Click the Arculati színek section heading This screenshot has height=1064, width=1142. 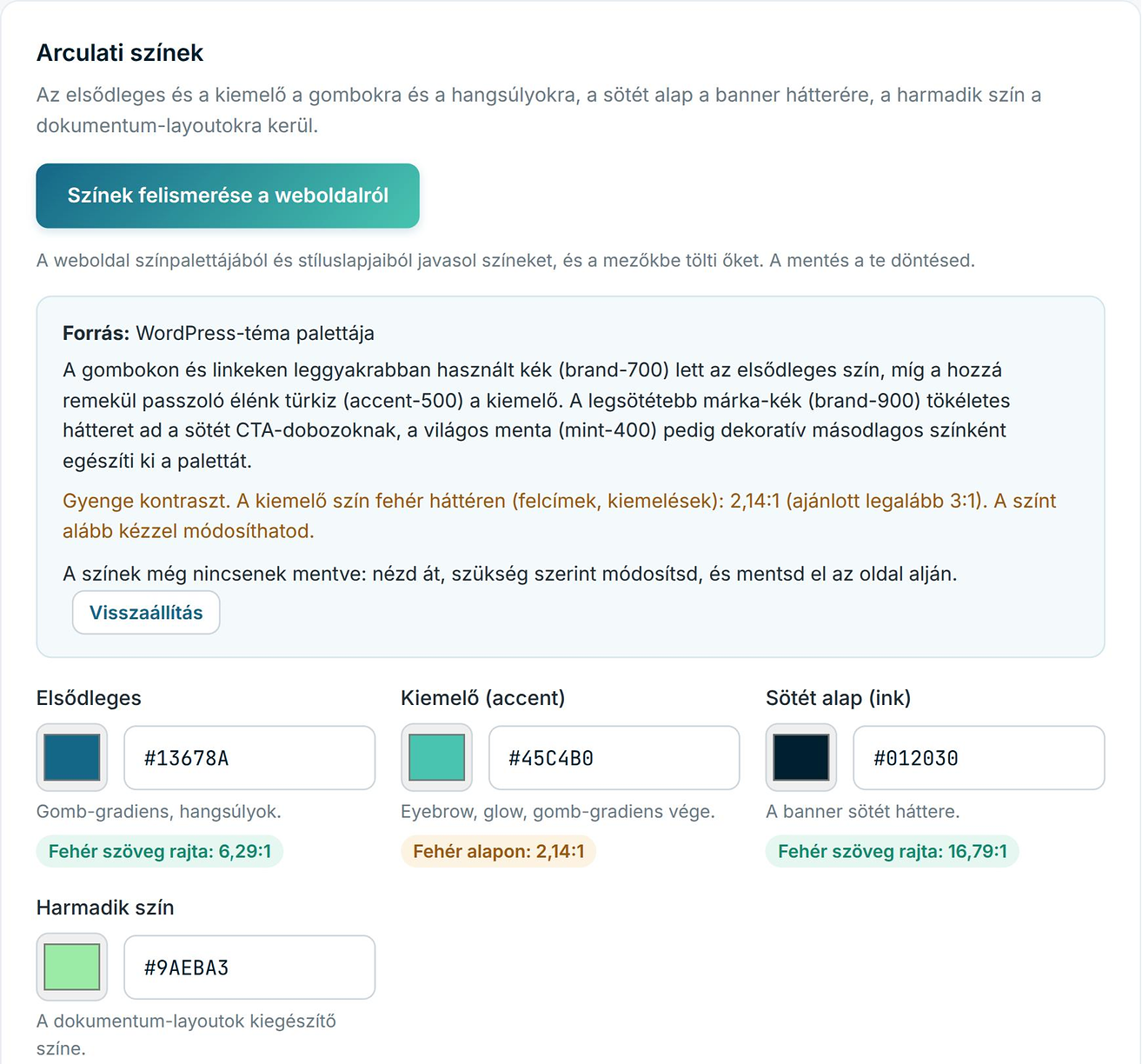pos(120,53)
